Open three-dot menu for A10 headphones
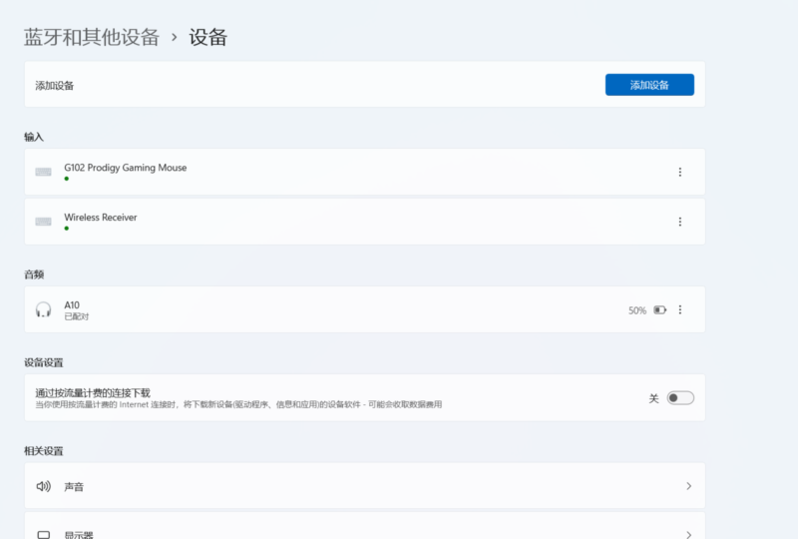 click(x=680, y=310)
